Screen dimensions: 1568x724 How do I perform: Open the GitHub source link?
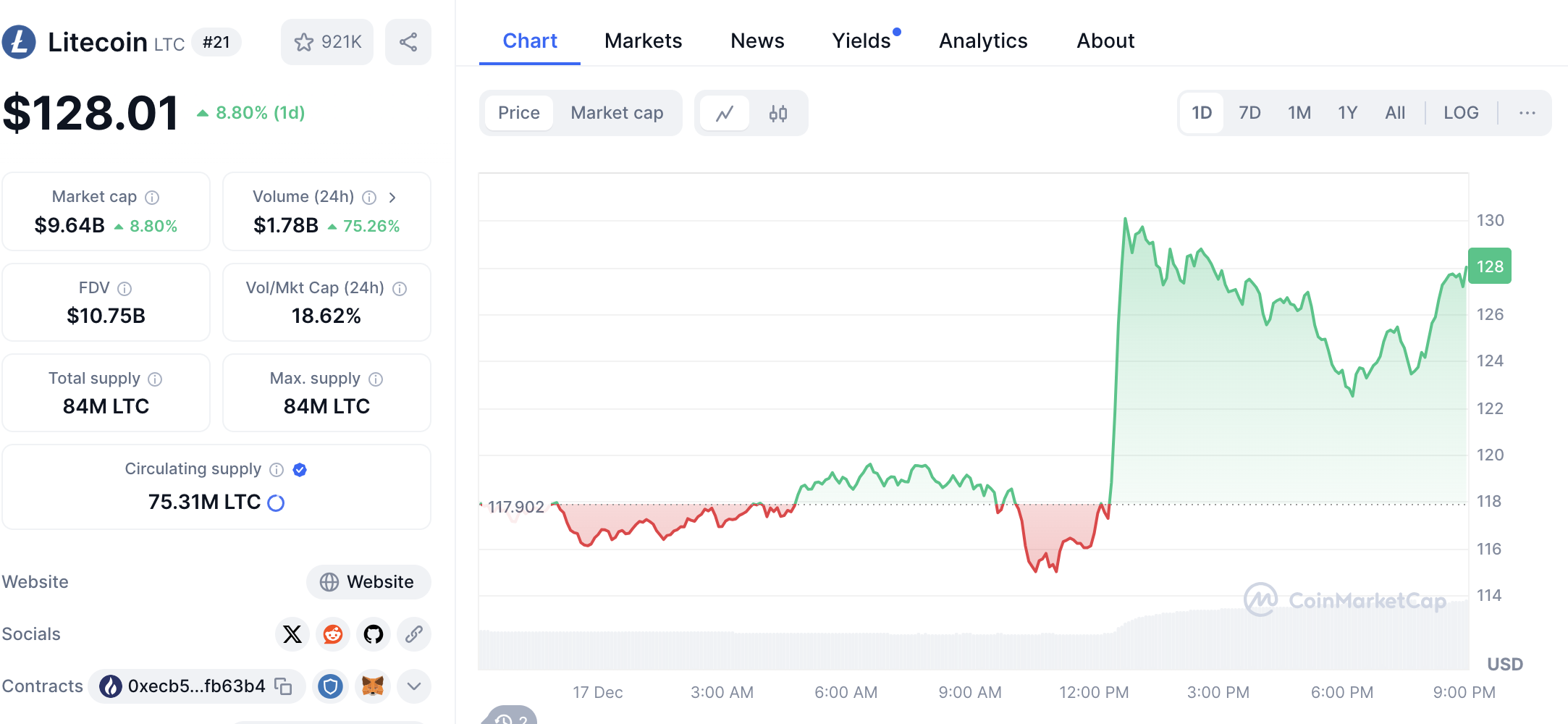click(374, 634)
